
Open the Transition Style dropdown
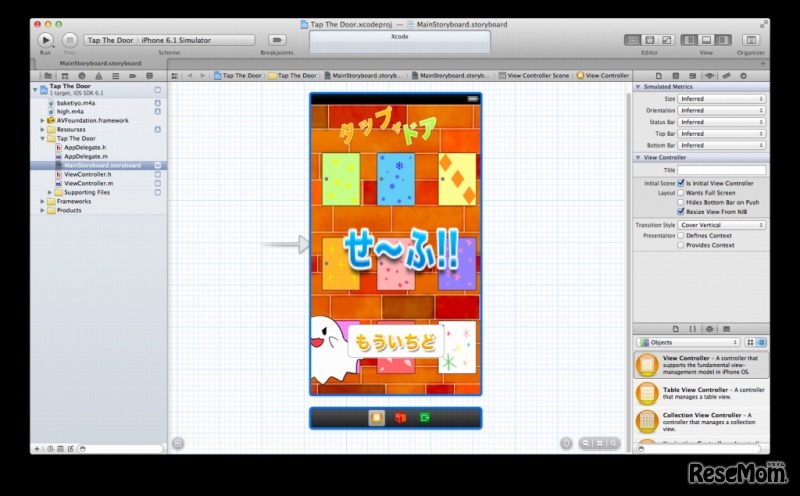pos(721,225)
